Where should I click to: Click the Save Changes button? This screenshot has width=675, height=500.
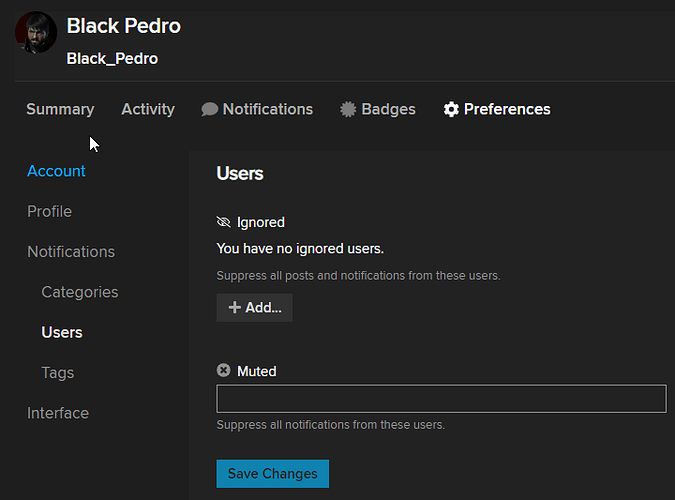272,474
